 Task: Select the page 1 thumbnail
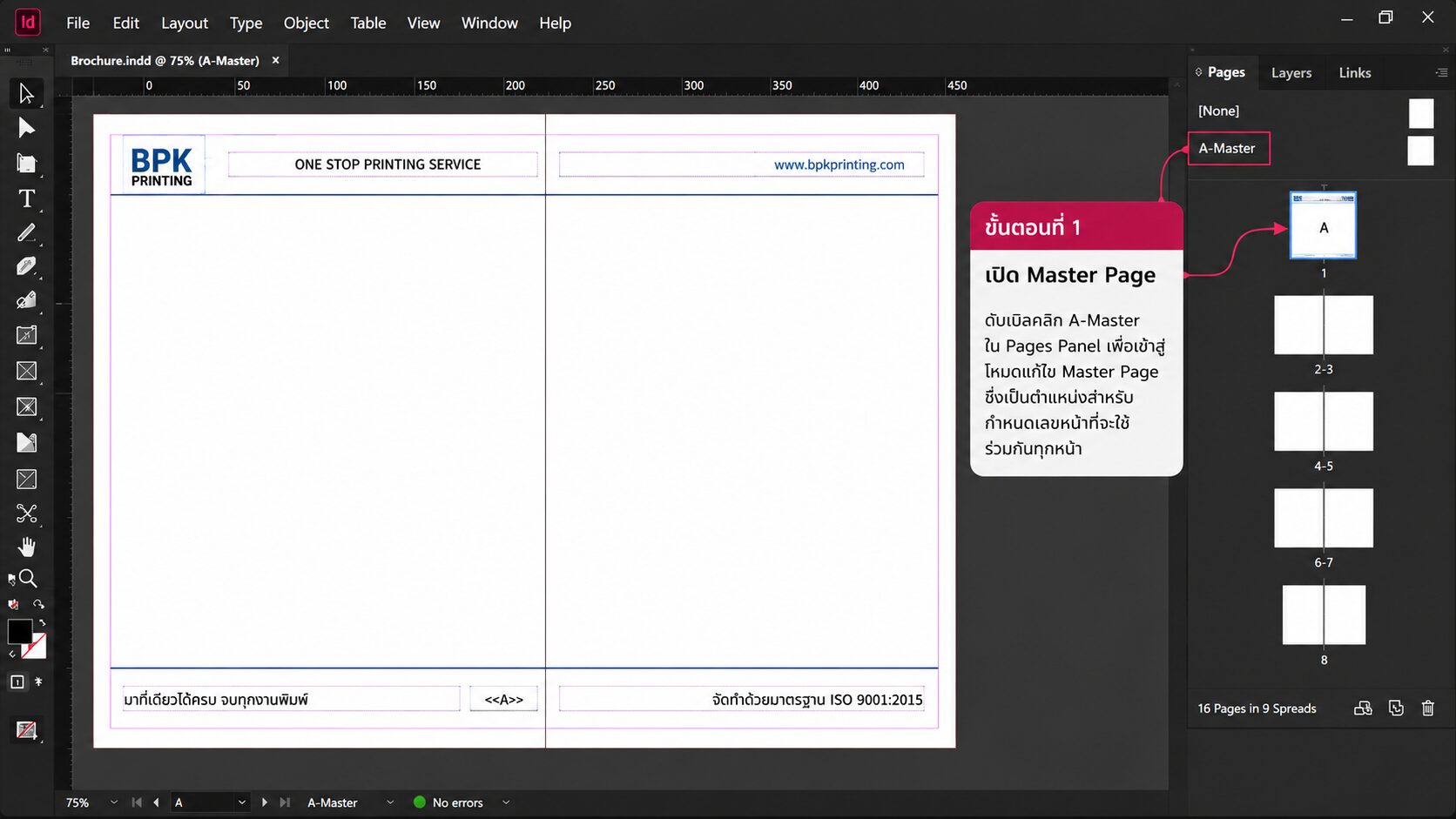point(1323,225)
